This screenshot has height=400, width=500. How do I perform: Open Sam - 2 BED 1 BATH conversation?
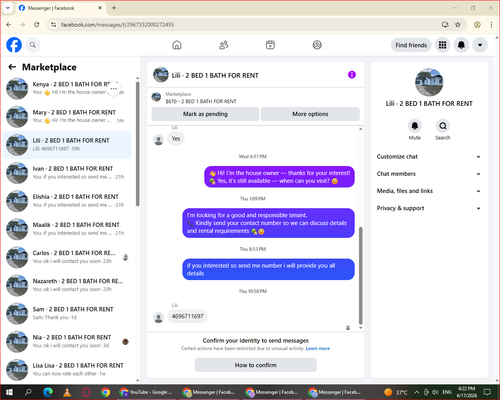(68, 313)
